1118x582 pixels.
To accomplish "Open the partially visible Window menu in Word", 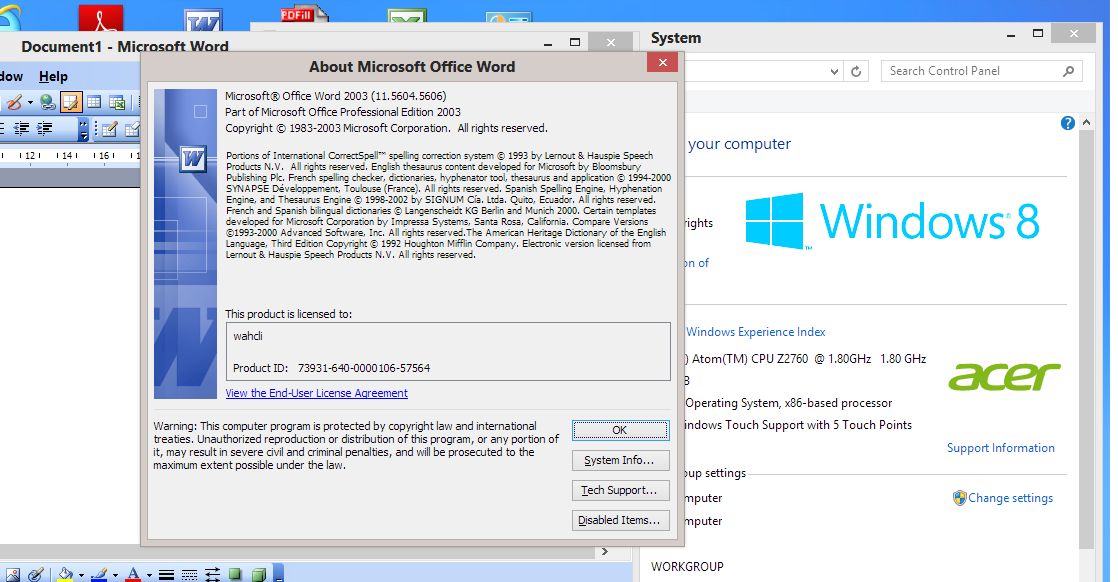I will [11, 76].
